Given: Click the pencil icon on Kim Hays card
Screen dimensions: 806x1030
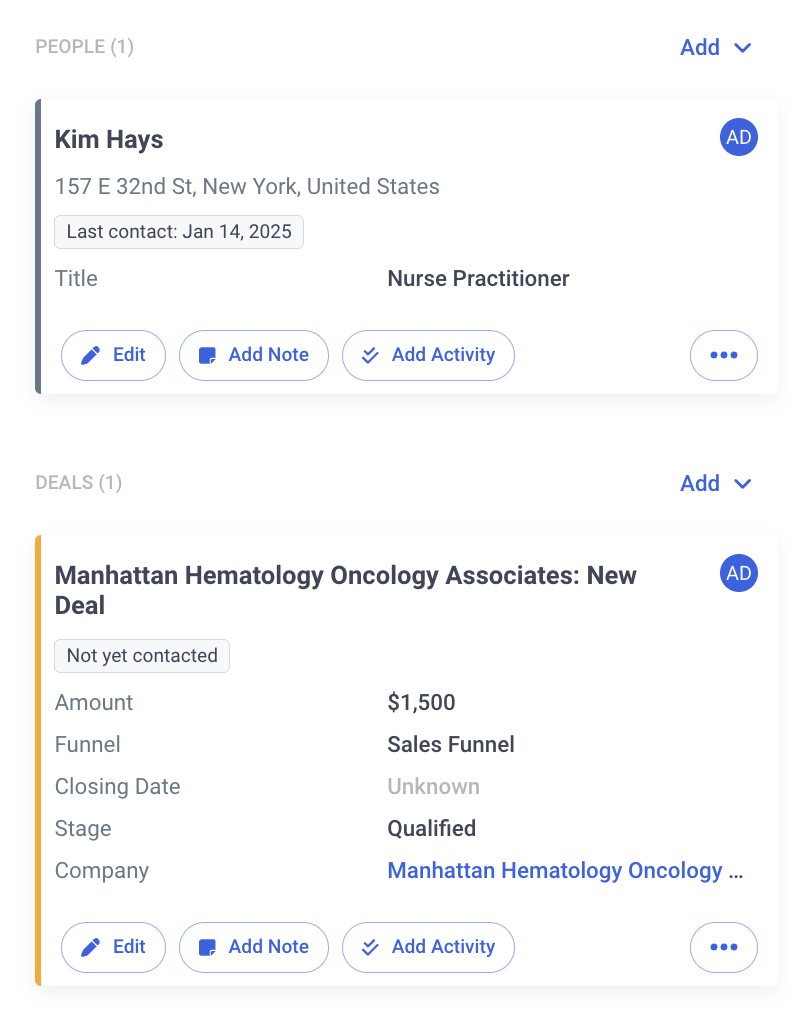Looking at the screenshot, I should tap(91, 355).
